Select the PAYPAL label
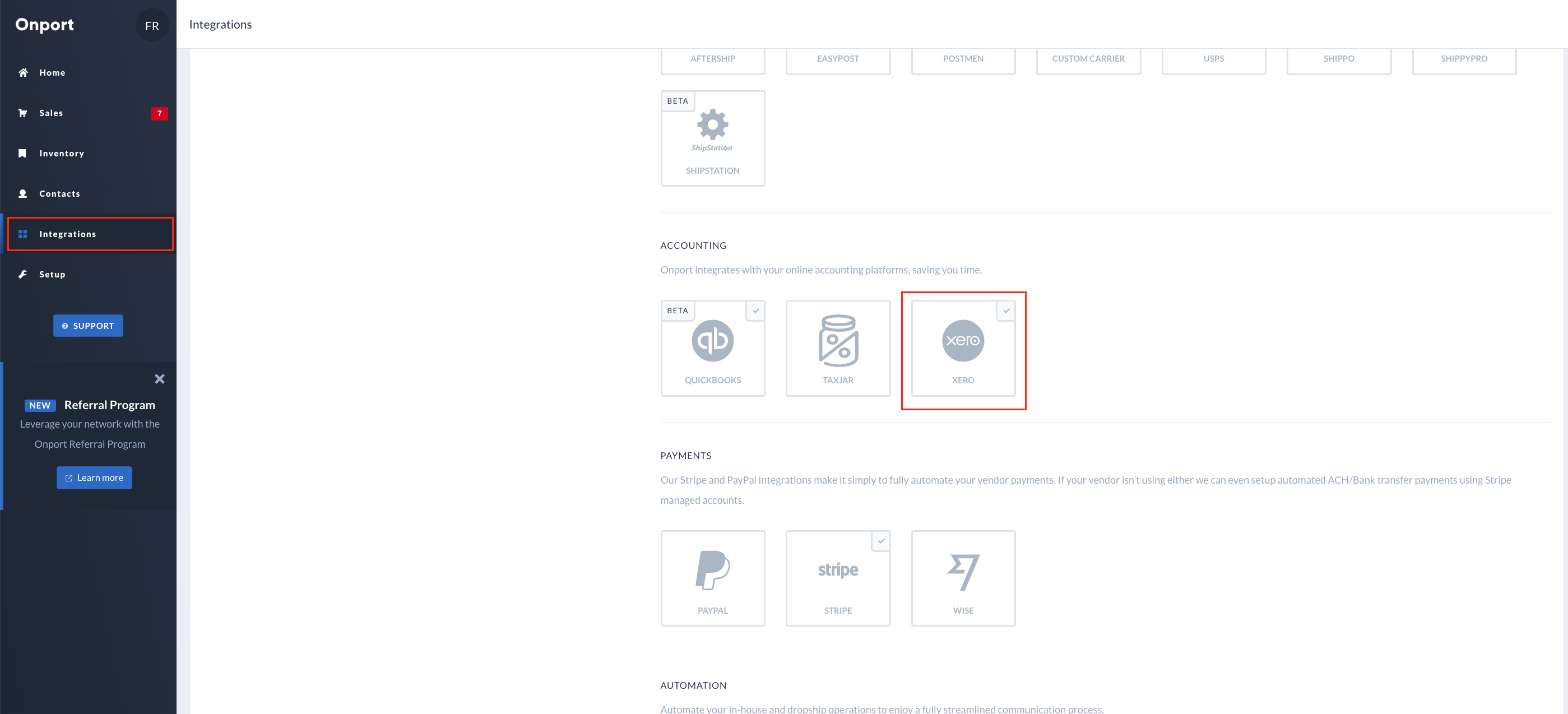Image resolution: width=1568 pixels, height=714 pixels. [712, 610]
